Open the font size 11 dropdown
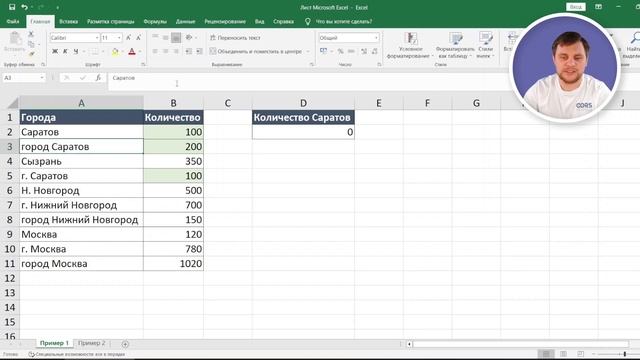Image resolution: width=640 pixels, height=360 pixels. [119, 38]
